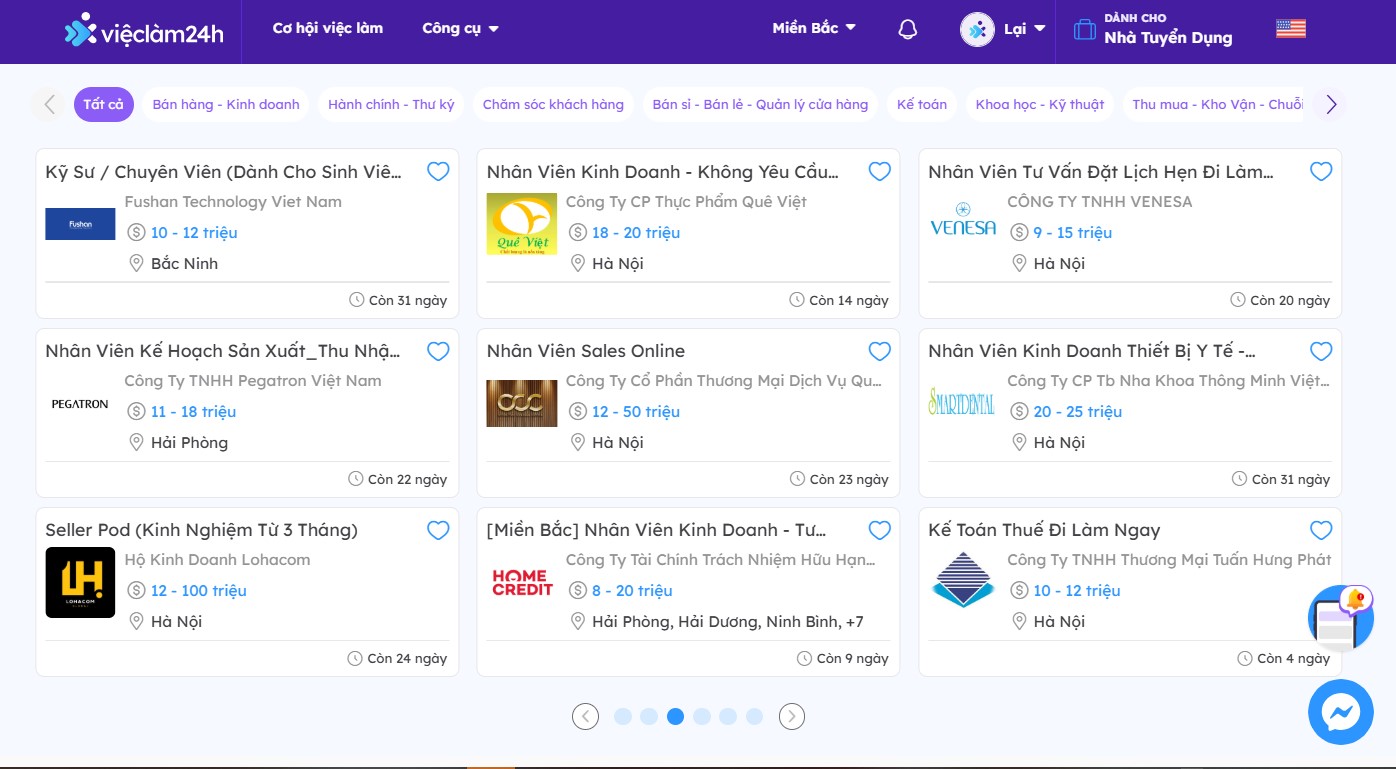Go to next job page arrow
This screenshot has height=769, width=1396.
792,716
